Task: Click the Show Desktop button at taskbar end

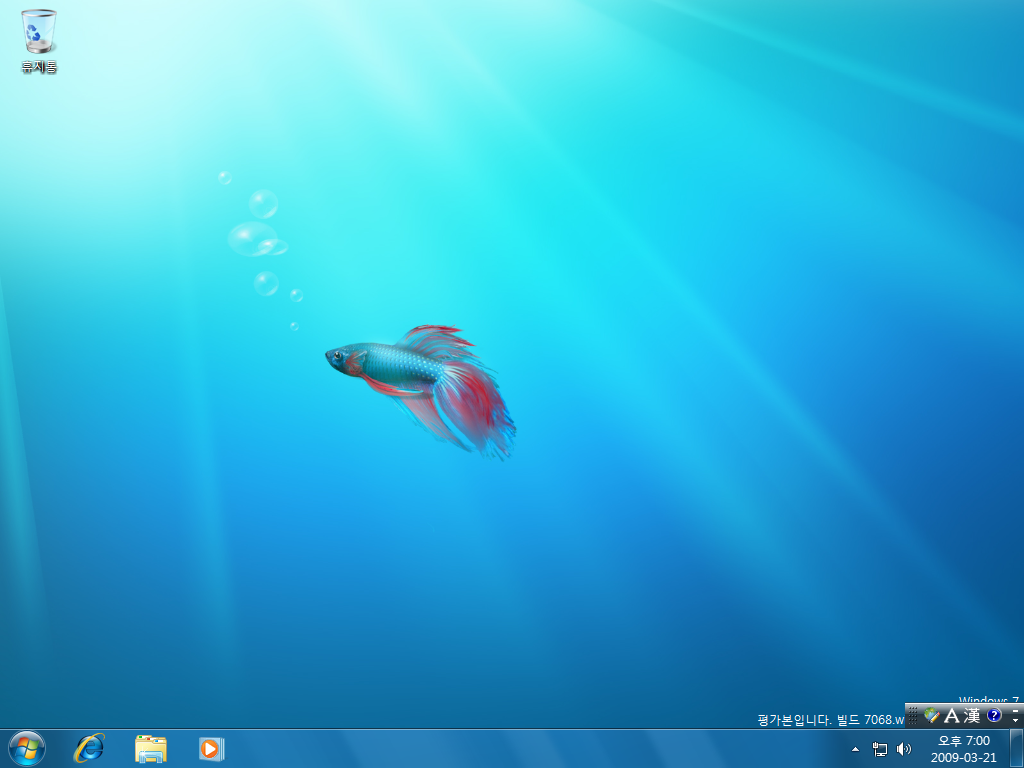Action: pos(1017,748)
